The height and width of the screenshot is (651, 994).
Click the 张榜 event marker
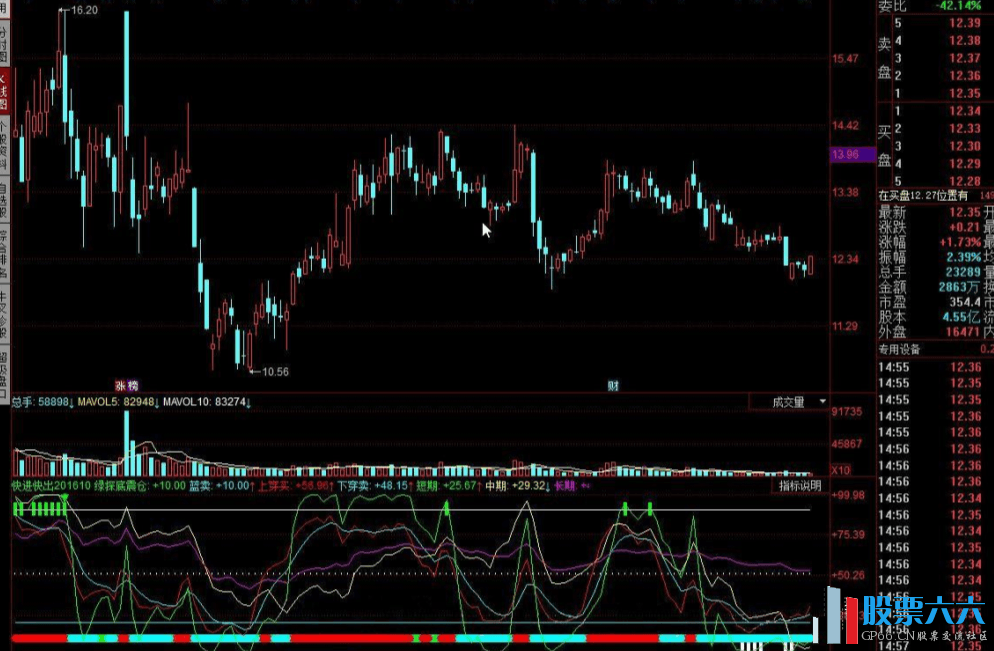[x=126, y=385]
